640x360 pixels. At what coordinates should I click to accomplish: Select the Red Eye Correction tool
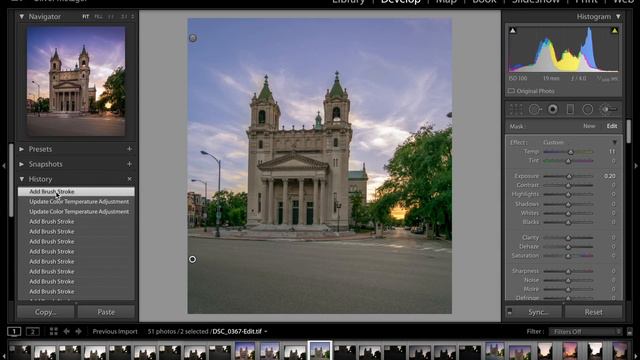(x=553, y=109)
